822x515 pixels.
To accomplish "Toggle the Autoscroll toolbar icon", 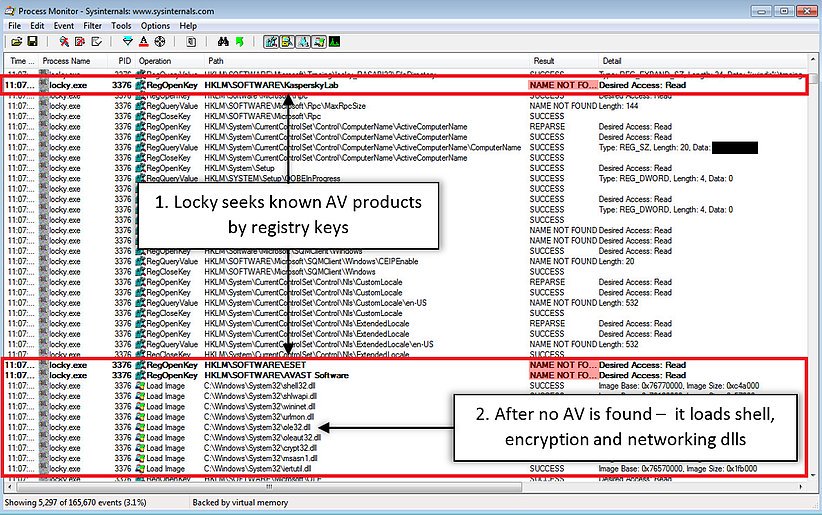I will coord(80,41).
